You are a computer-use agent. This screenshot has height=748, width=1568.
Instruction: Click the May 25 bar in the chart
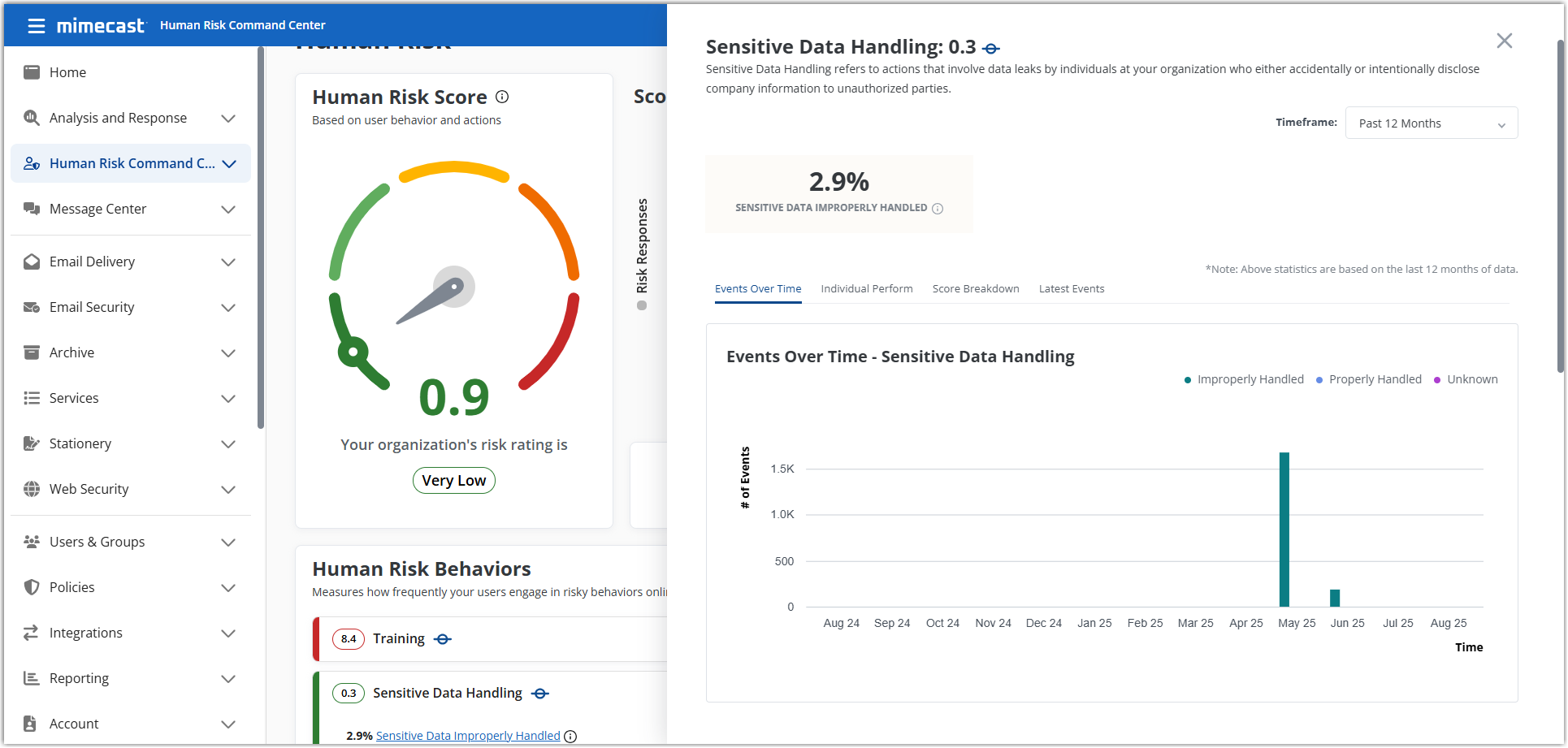[1284, 530]
